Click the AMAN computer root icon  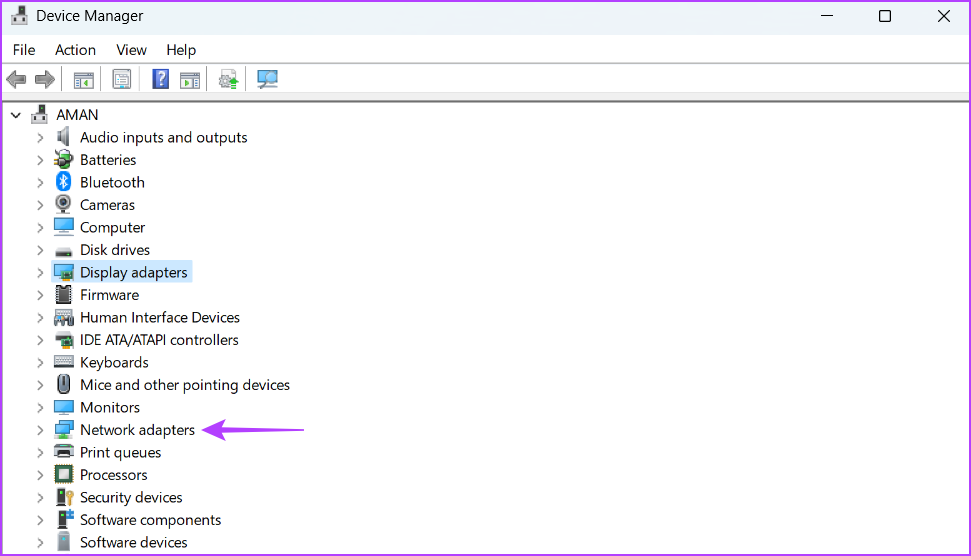(x=40, y=114)
